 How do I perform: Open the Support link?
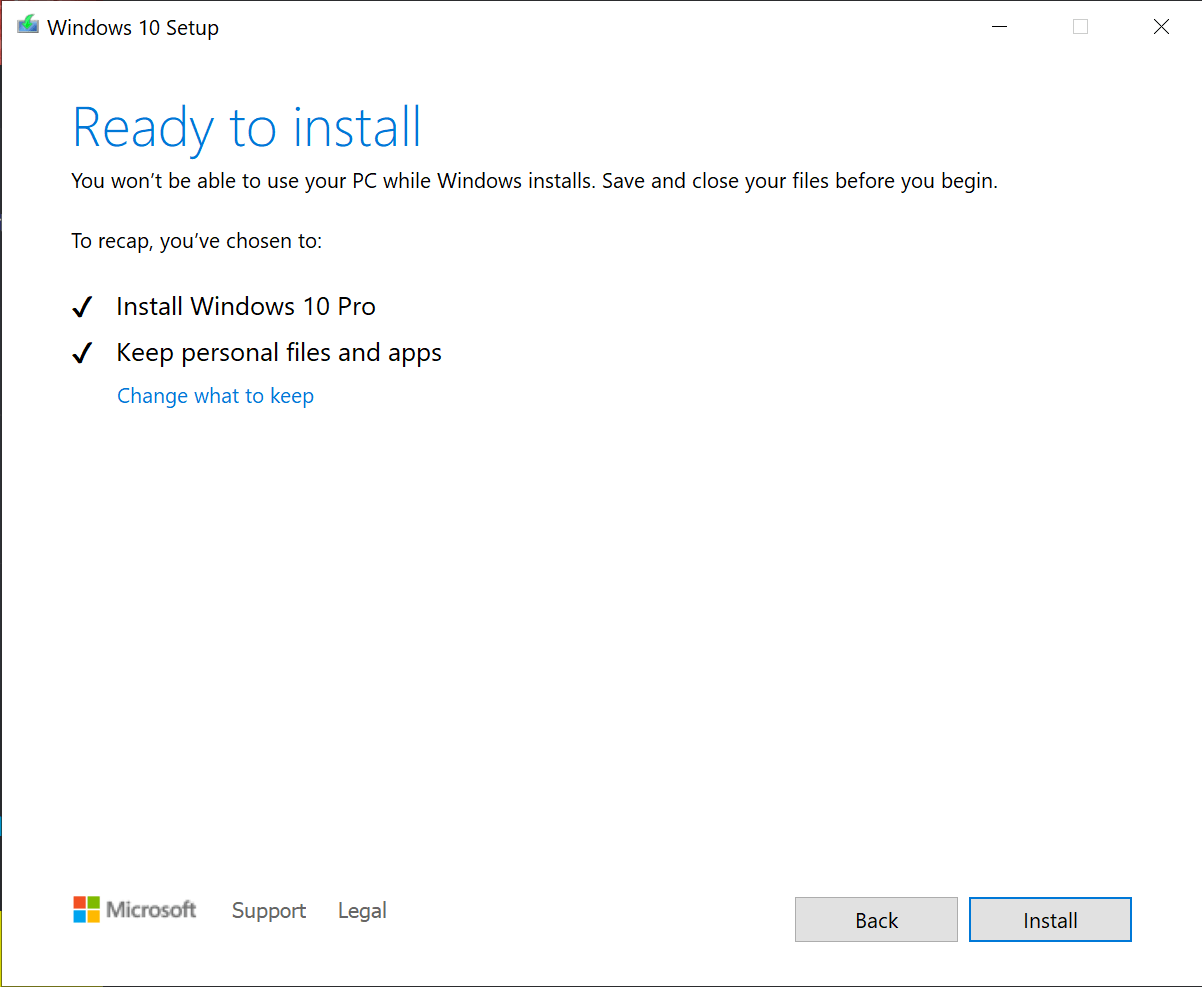269,910
